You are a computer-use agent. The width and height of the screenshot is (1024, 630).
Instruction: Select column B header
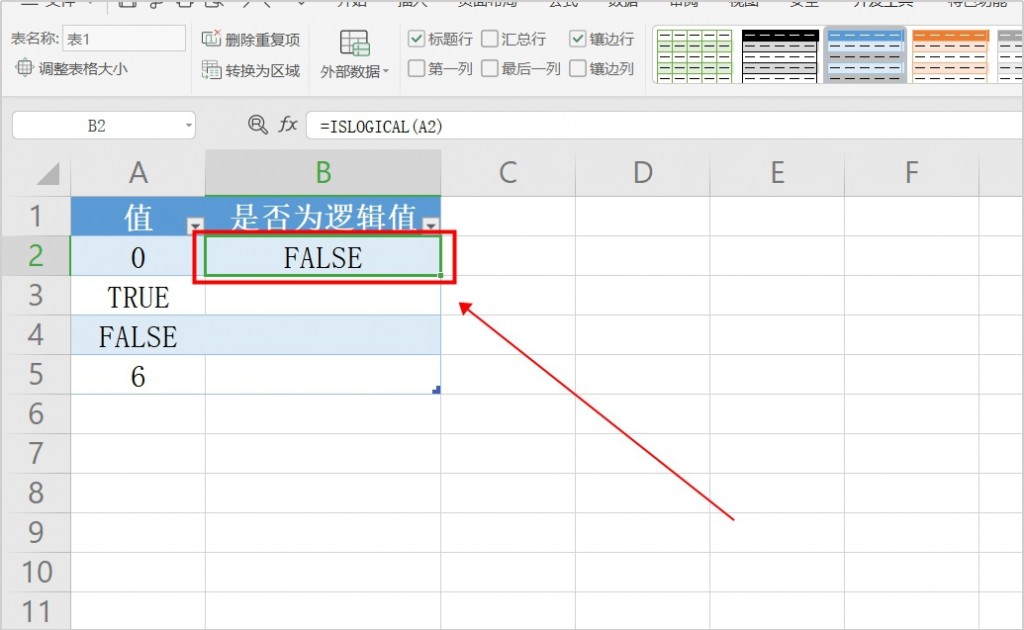[x=323, y=173]
